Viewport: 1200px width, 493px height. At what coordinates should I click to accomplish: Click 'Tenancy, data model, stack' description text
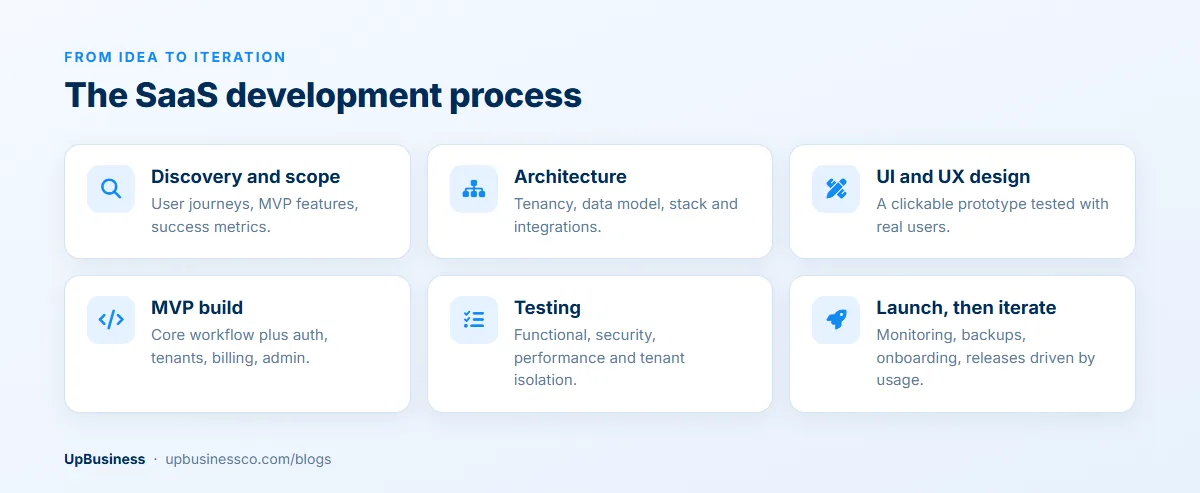click(626, 215)
